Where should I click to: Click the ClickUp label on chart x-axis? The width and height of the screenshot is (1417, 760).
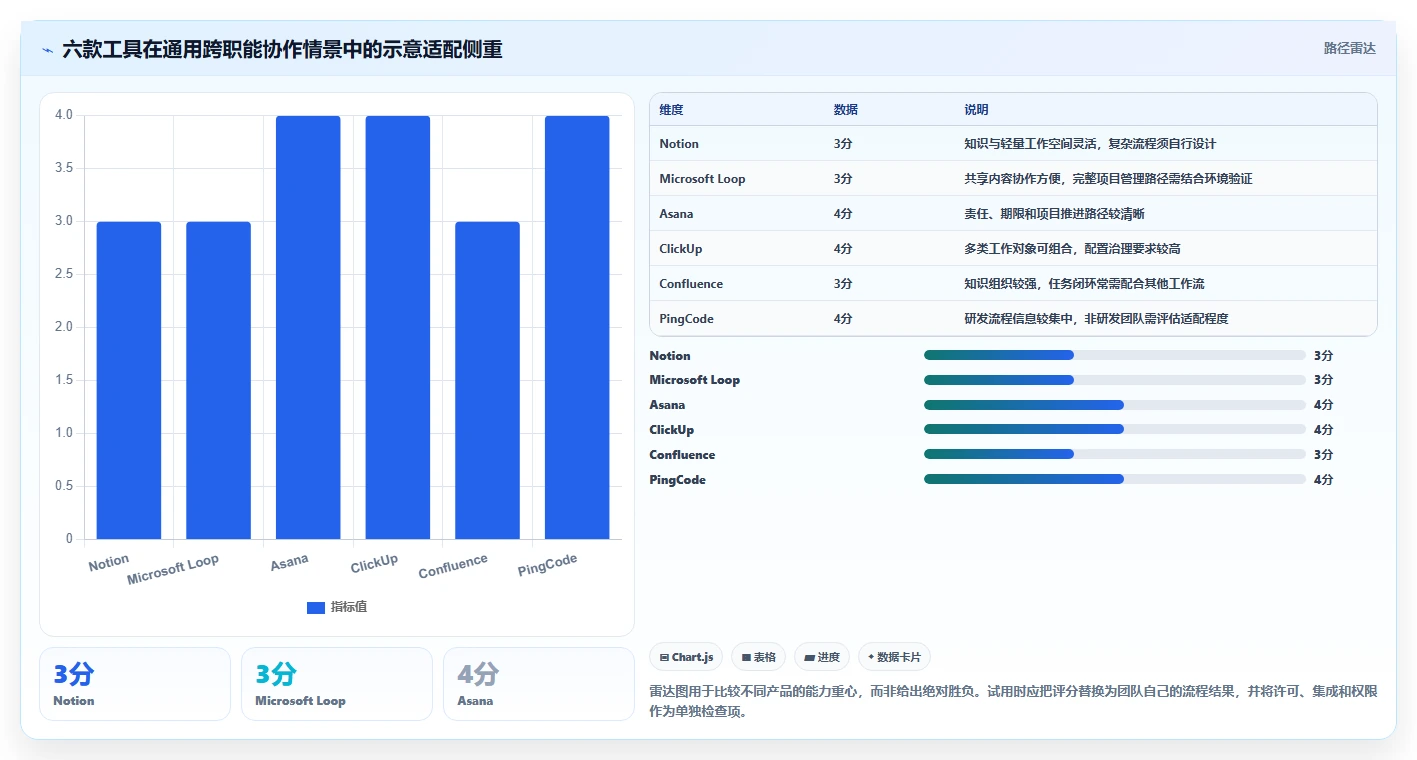coord(375,564)
